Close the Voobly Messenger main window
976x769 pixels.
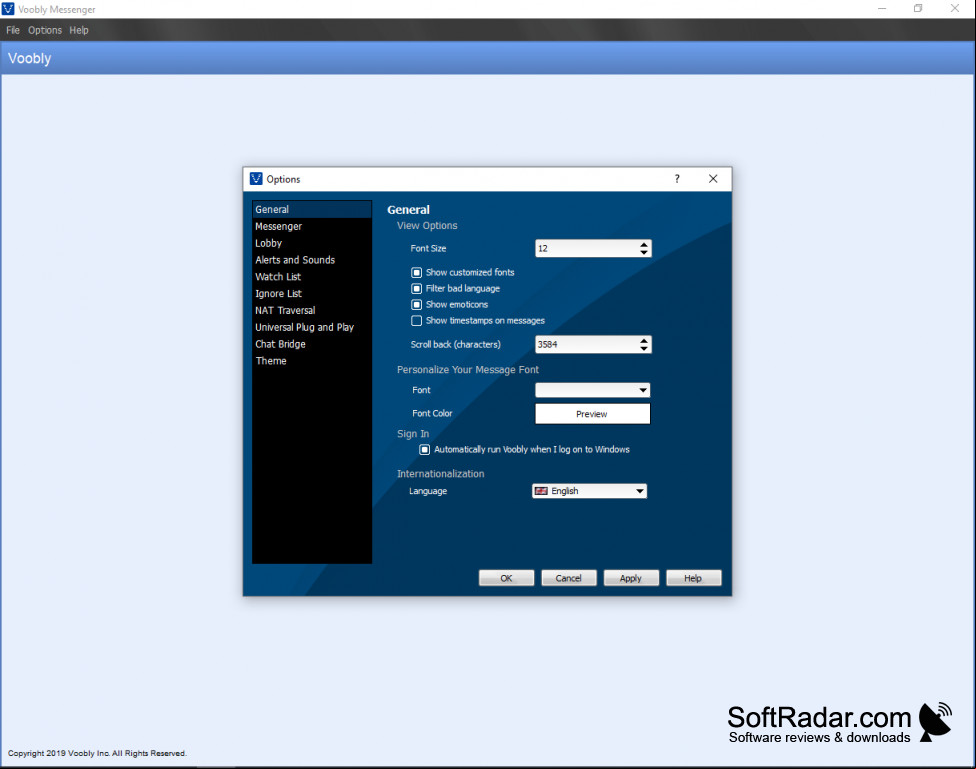click(955, 9)
